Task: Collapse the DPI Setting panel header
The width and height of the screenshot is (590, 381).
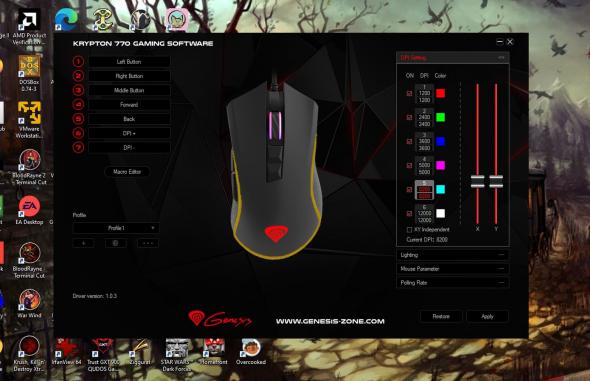Action: coord(453,58)
